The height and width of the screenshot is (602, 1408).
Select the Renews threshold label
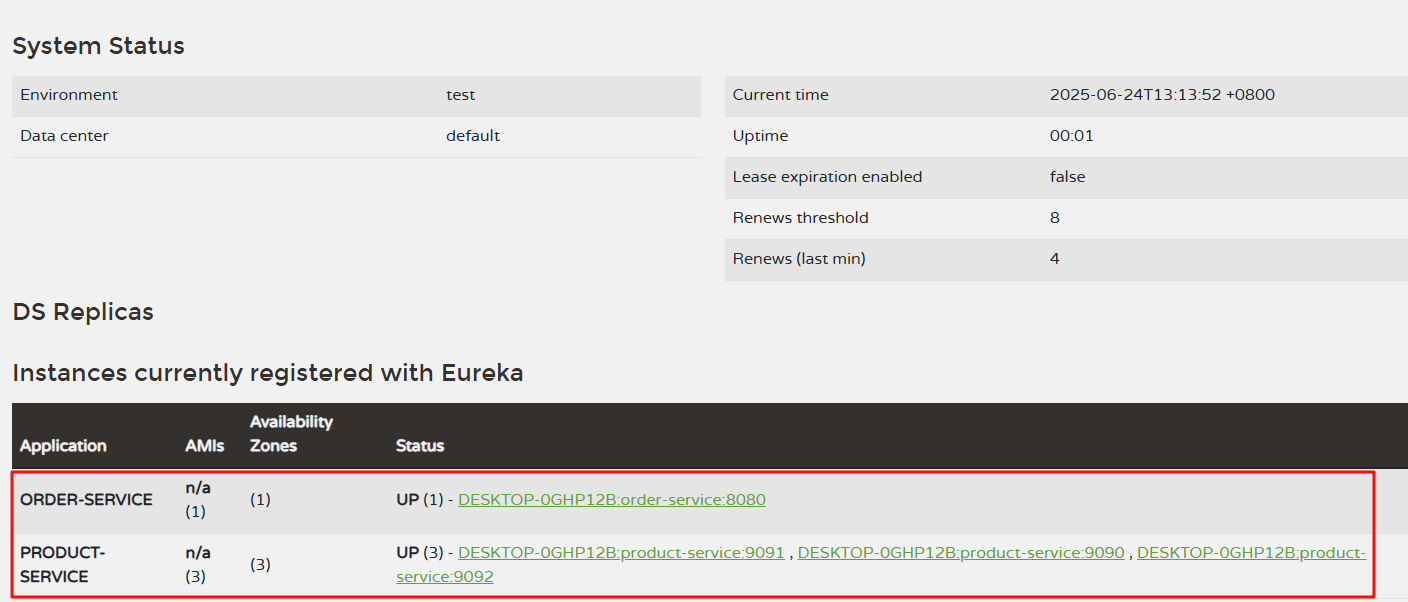(x=801, y=218)
